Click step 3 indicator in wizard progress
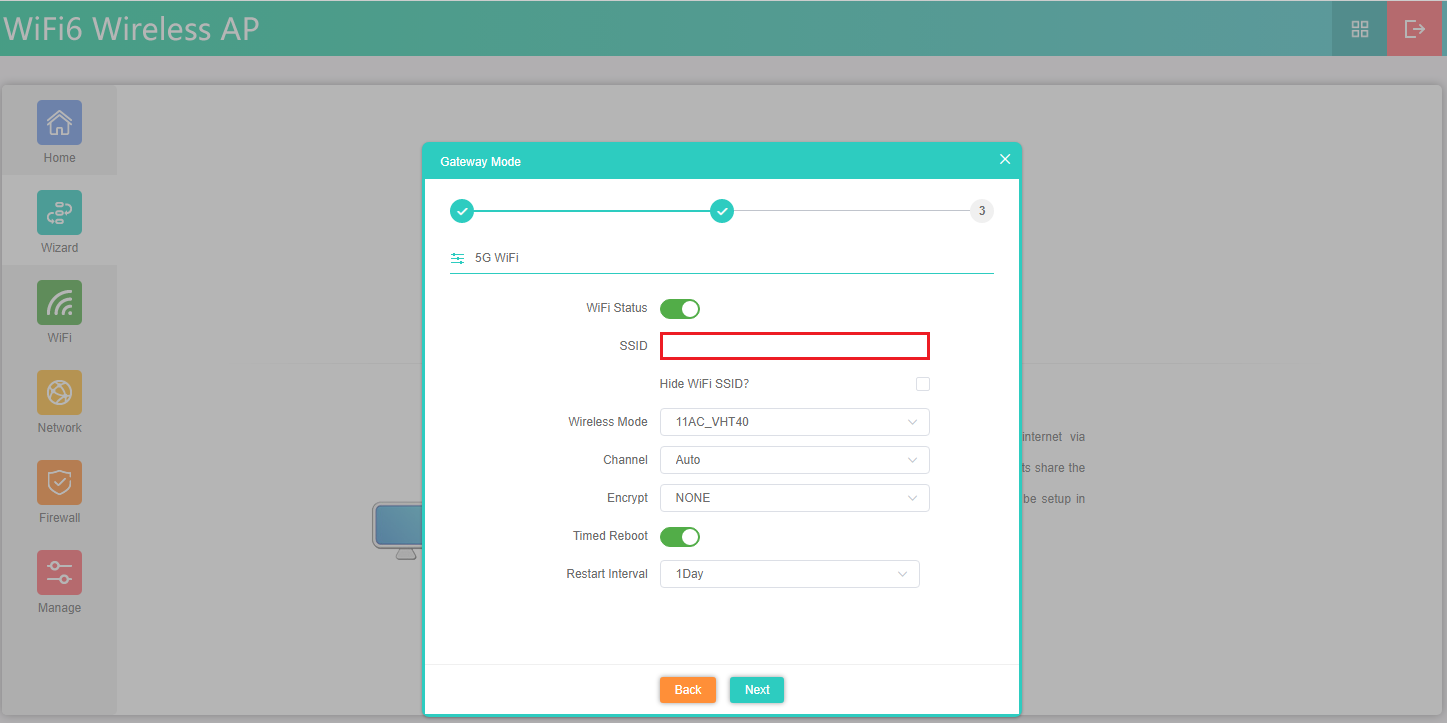Image resolution: width=1447 pixels, height=723 pixels. pos(981,211)
